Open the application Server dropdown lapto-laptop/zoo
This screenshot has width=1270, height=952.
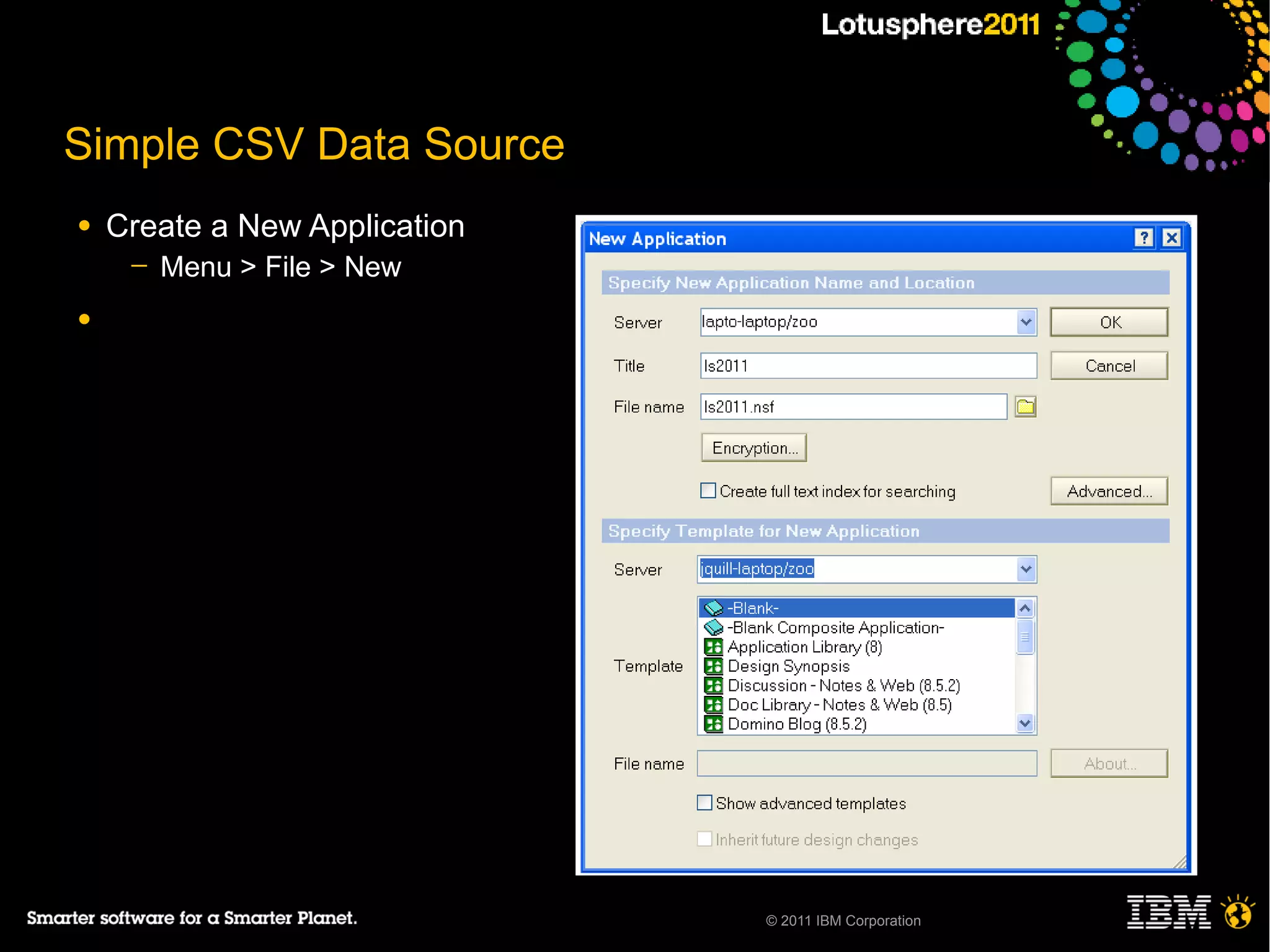1026,322
